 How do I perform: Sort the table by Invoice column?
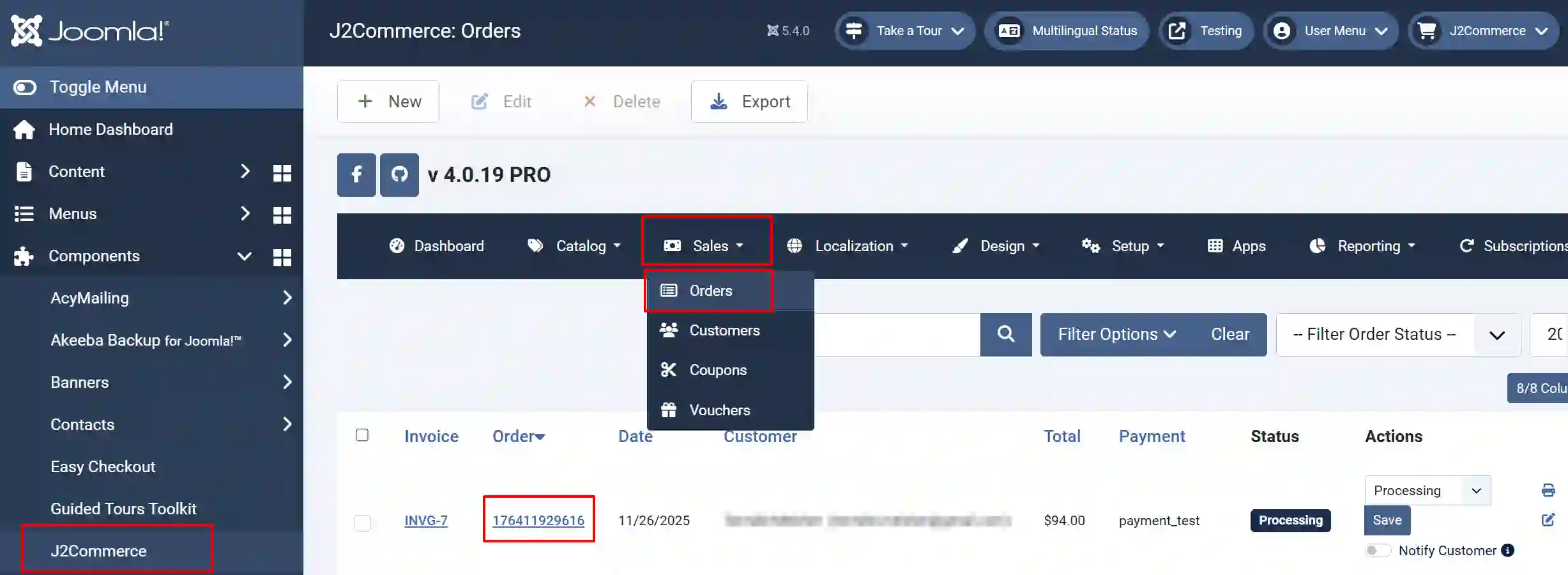tap(431, 436)
